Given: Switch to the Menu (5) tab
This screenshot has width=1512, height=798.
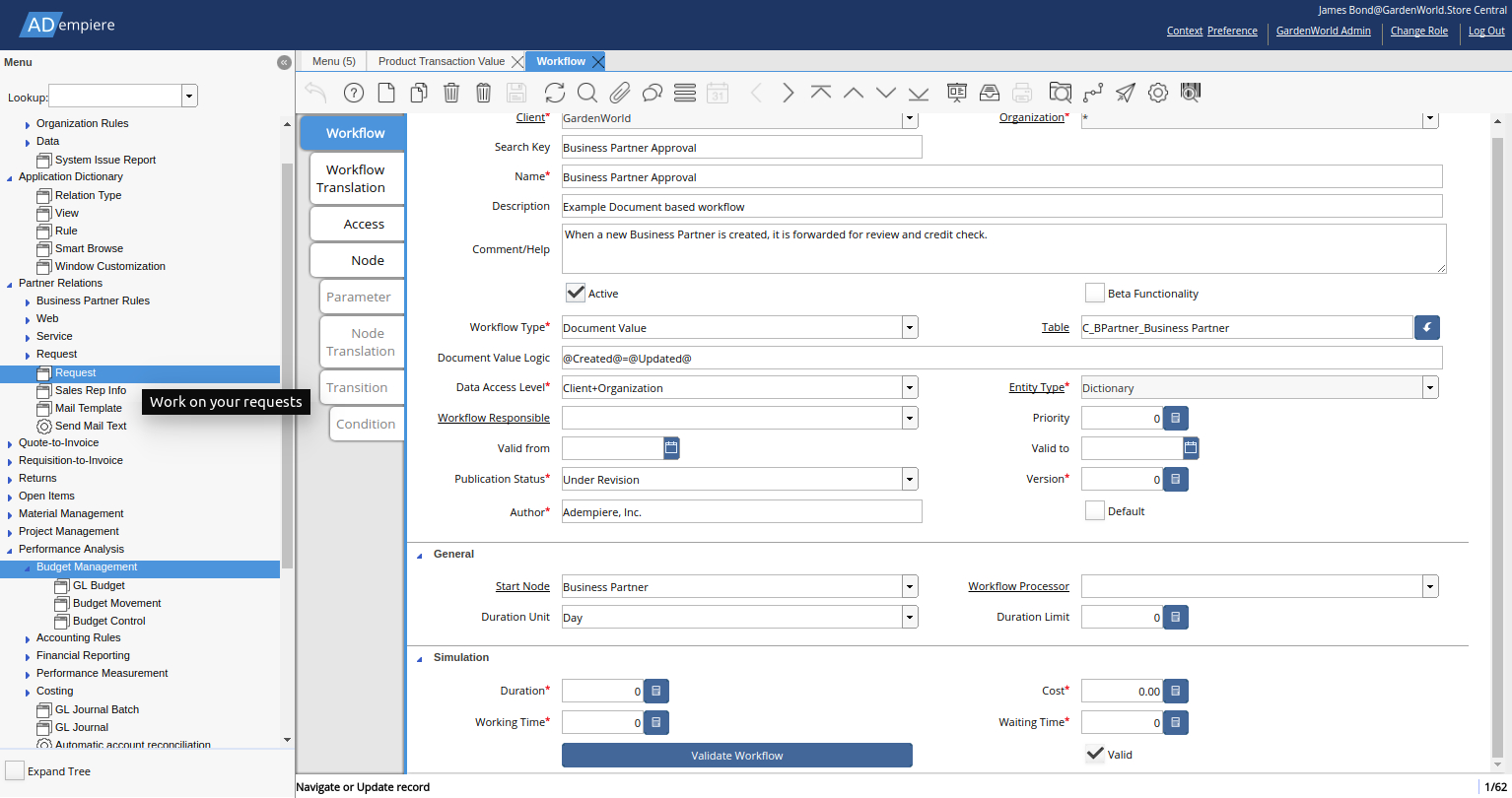Looking at the screenshot, I should [334, 61].
